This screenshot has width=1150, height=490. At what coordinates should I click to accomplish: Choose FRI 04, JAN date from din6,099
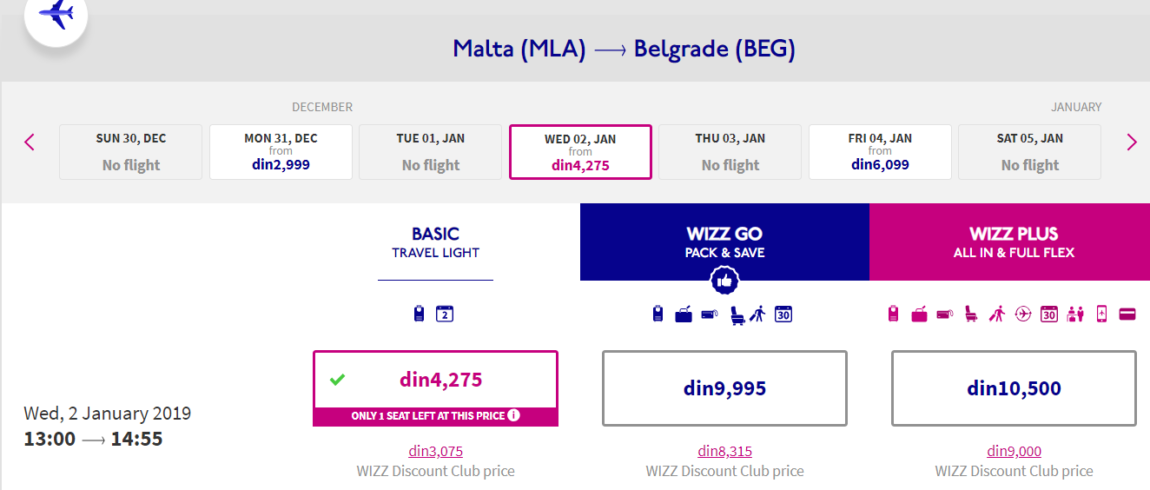tap(880, 152)
